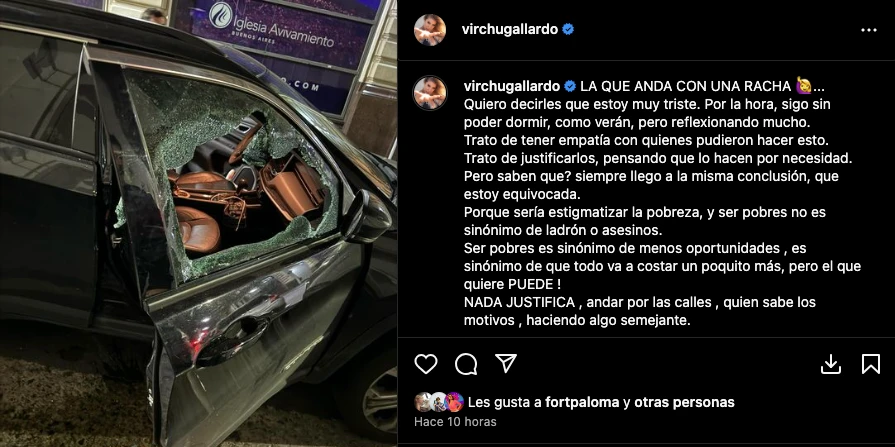Open the avatar beside the caption

(430, 92)
